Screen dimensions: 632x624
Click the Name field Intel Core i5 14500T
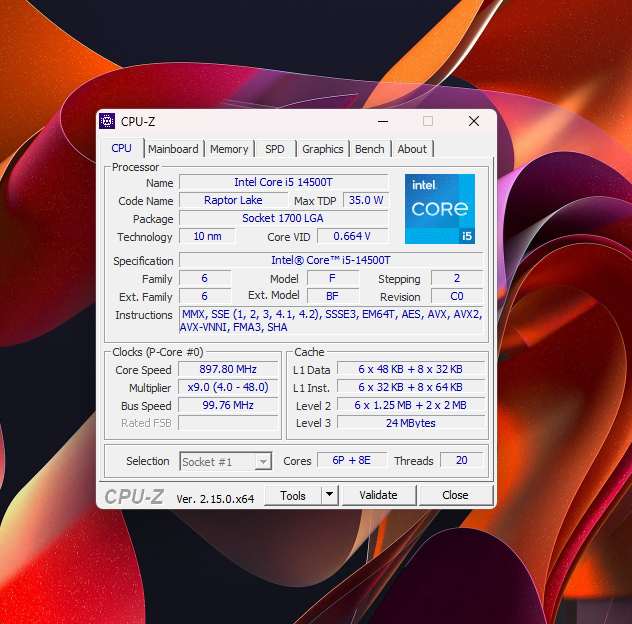pyautogui.click(x=284, y=182)
